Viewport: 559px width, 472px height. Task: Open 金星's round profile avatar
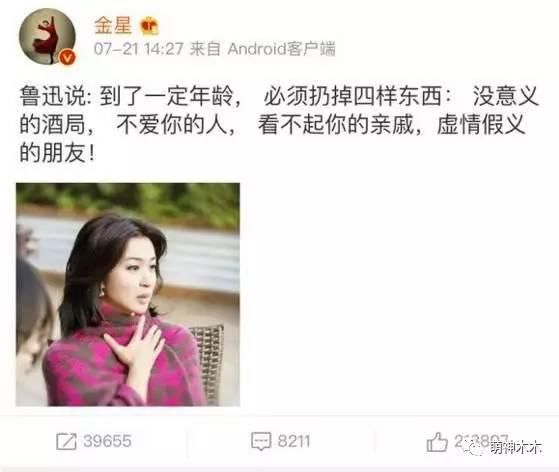(47, 36)
